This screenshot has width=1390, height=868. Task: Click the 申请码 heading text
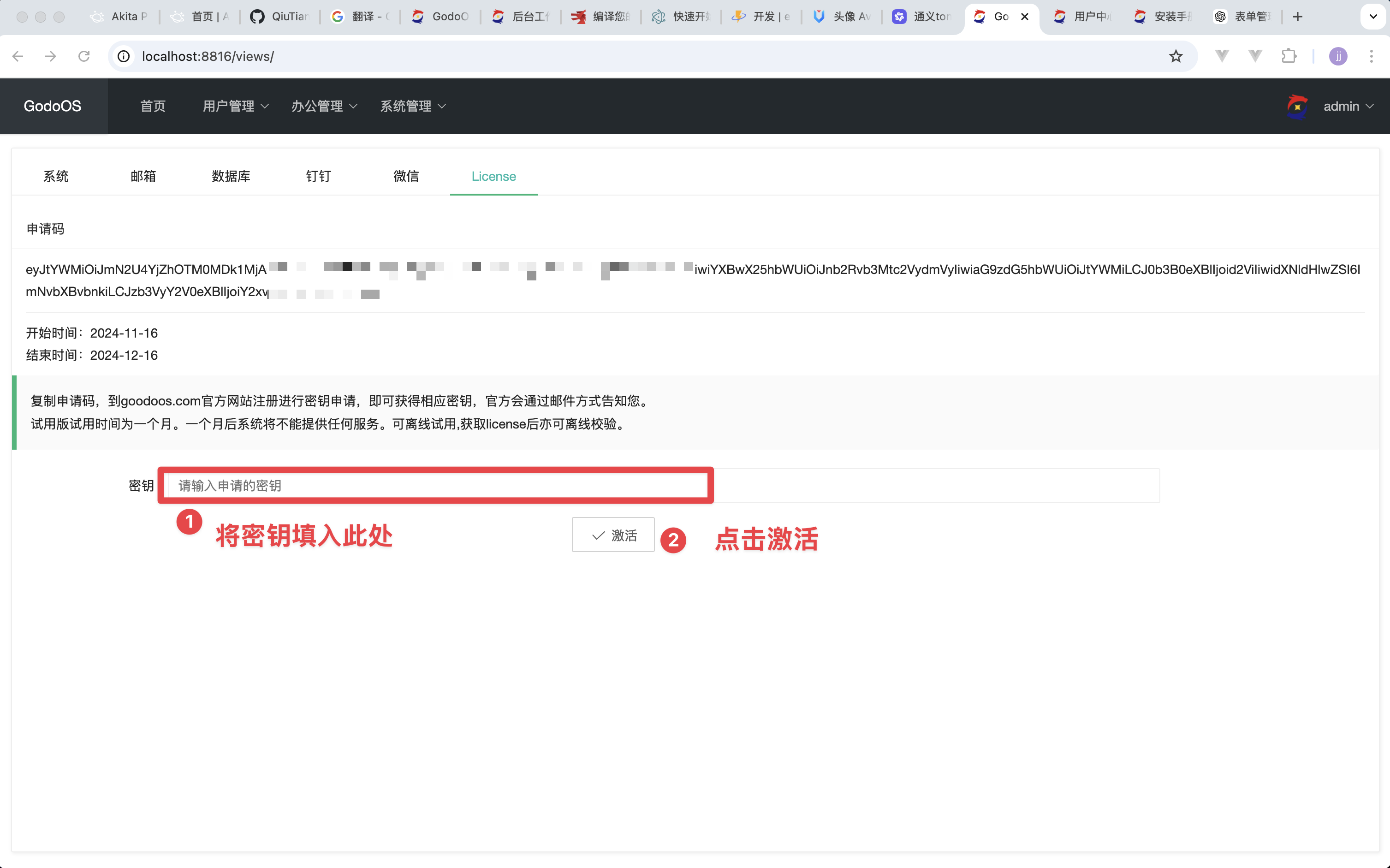pos(45,228)
